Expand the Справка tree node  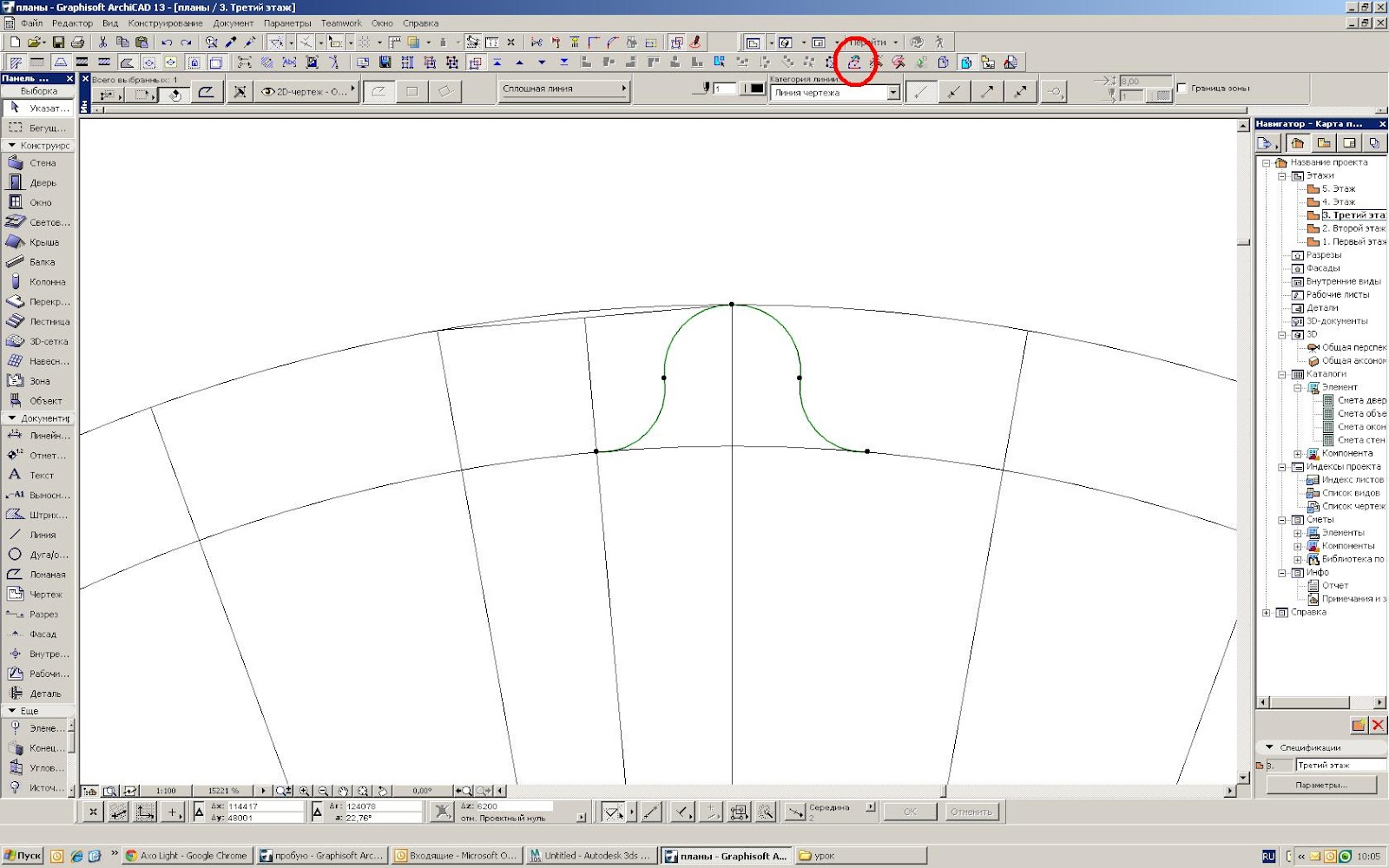click(1267, 612)
